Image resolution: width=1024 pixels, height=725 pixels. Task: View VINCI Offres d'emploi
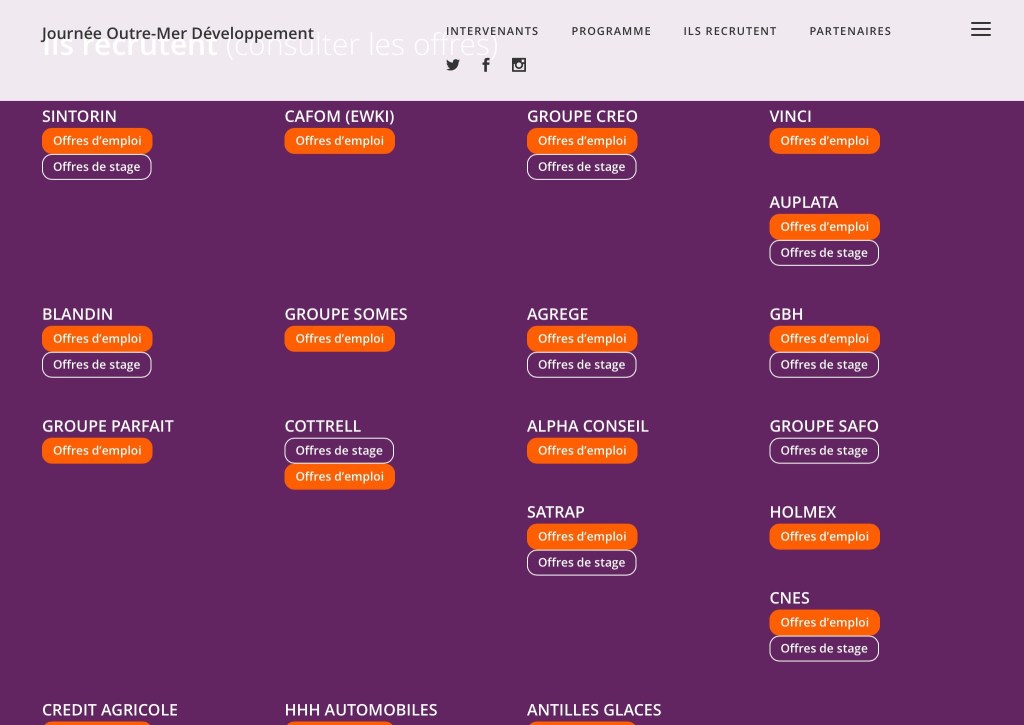point(825,141)
